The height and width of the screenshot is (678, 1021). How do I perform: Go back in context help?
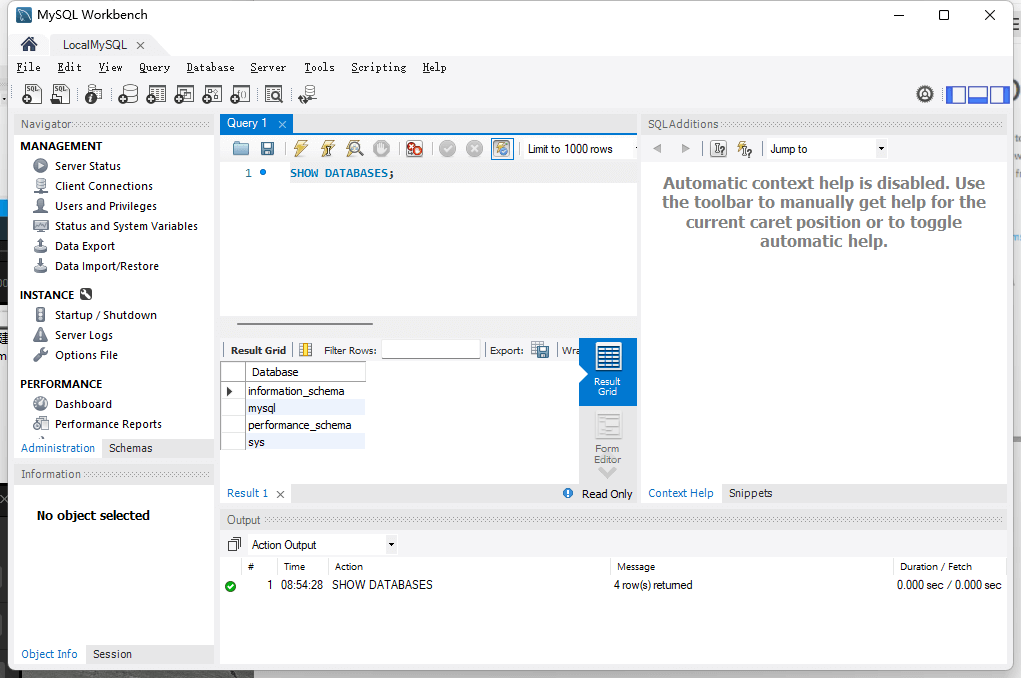pos(657,148)
